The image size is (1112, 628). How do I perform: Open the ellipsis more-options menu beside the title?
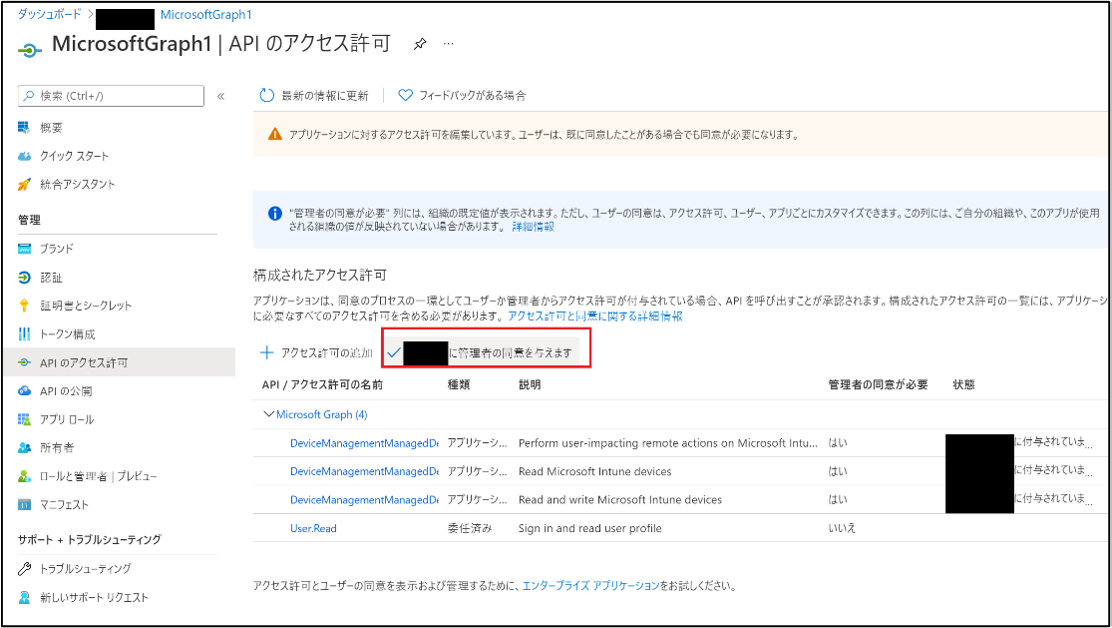coord(448,44)
